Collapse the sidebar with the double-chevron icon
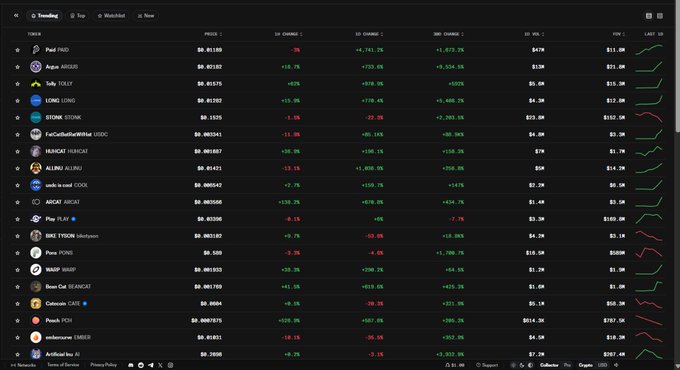This screenshot has width=680, height=370. tap(16, 16)
